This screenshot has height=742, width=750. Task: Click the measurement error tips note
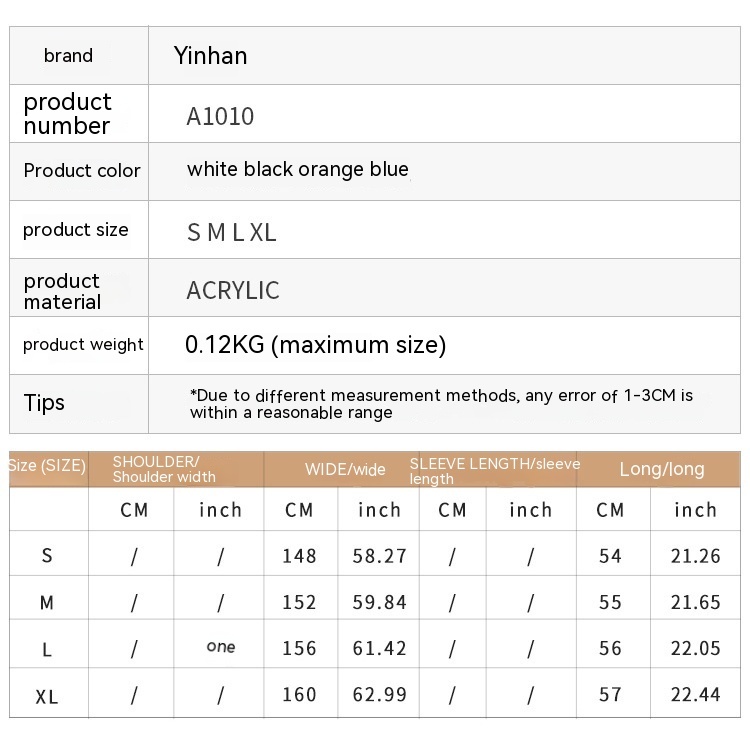coord(441,404)
